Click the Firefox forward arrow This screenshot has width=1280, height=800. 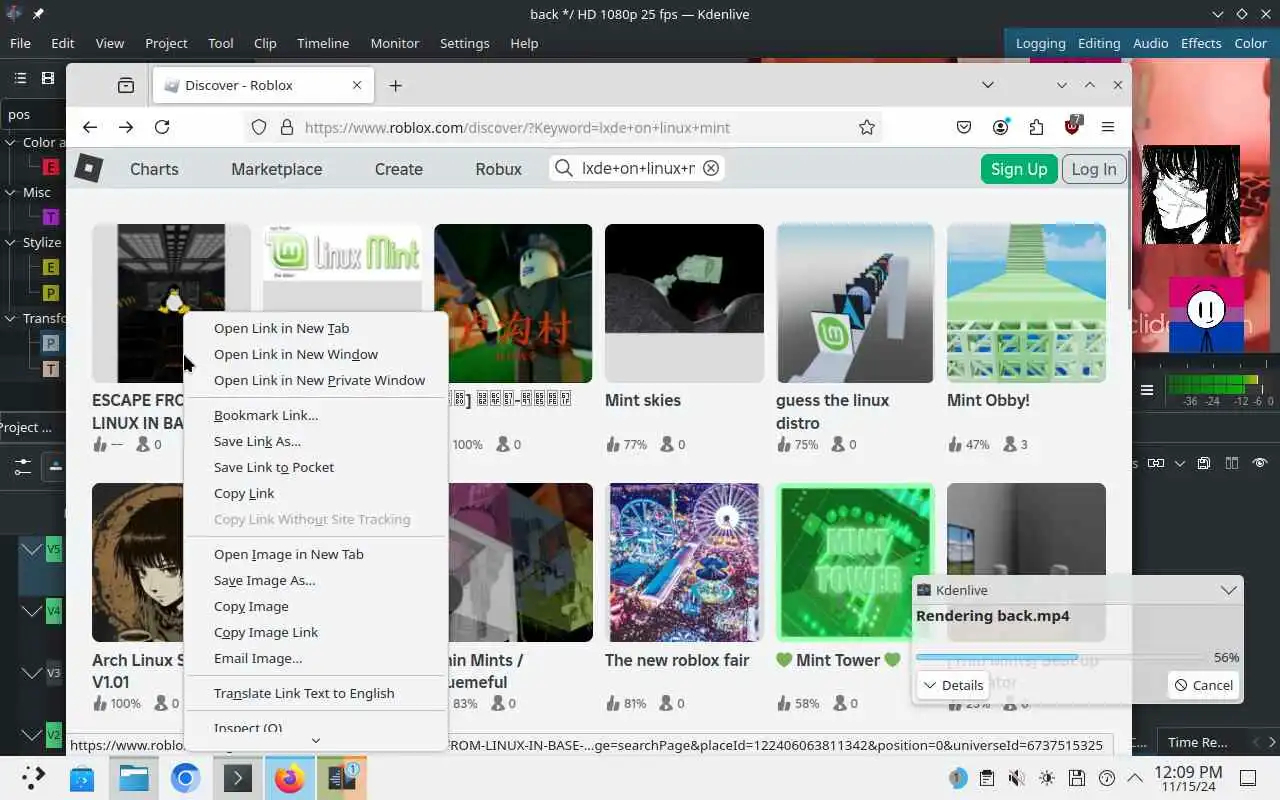[x=126, y=127]
